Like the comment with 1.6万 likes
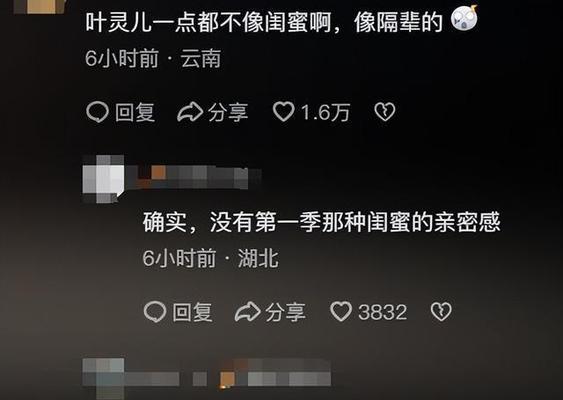Image resolution: width=563 pixels, height=400 pixels. [x=284, y=112]
